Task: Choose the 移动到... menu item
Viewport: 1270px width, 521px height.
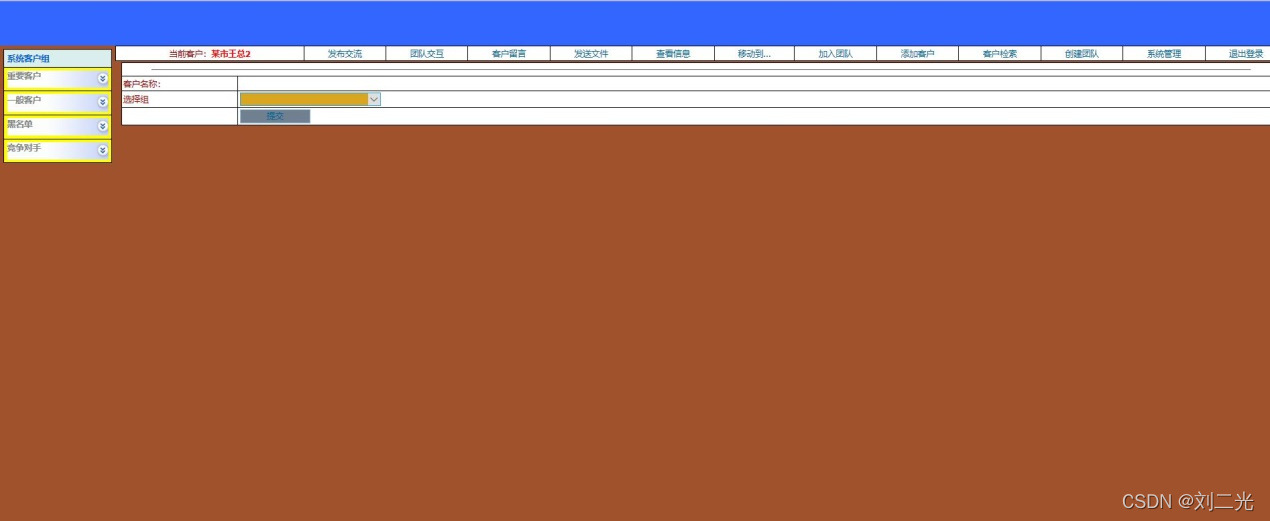Action: point(754,54)
